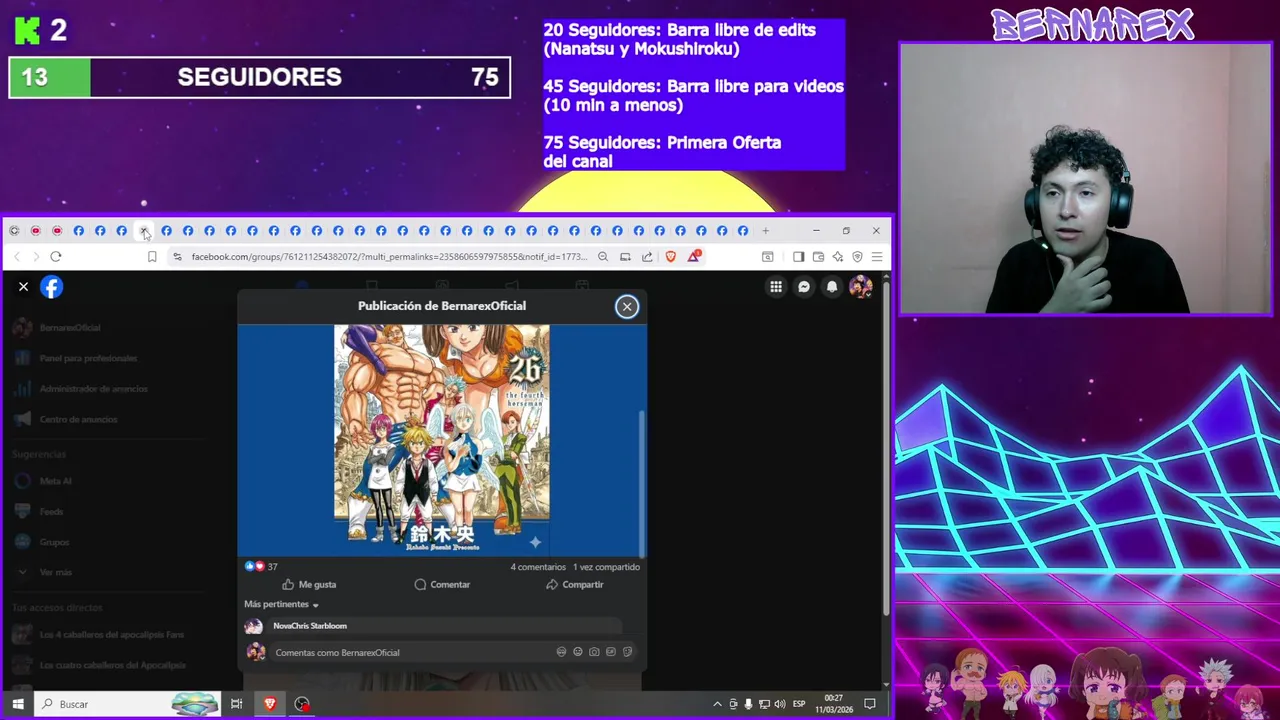
Task: Click the Facebook logo icon
Action: point(52,287)
